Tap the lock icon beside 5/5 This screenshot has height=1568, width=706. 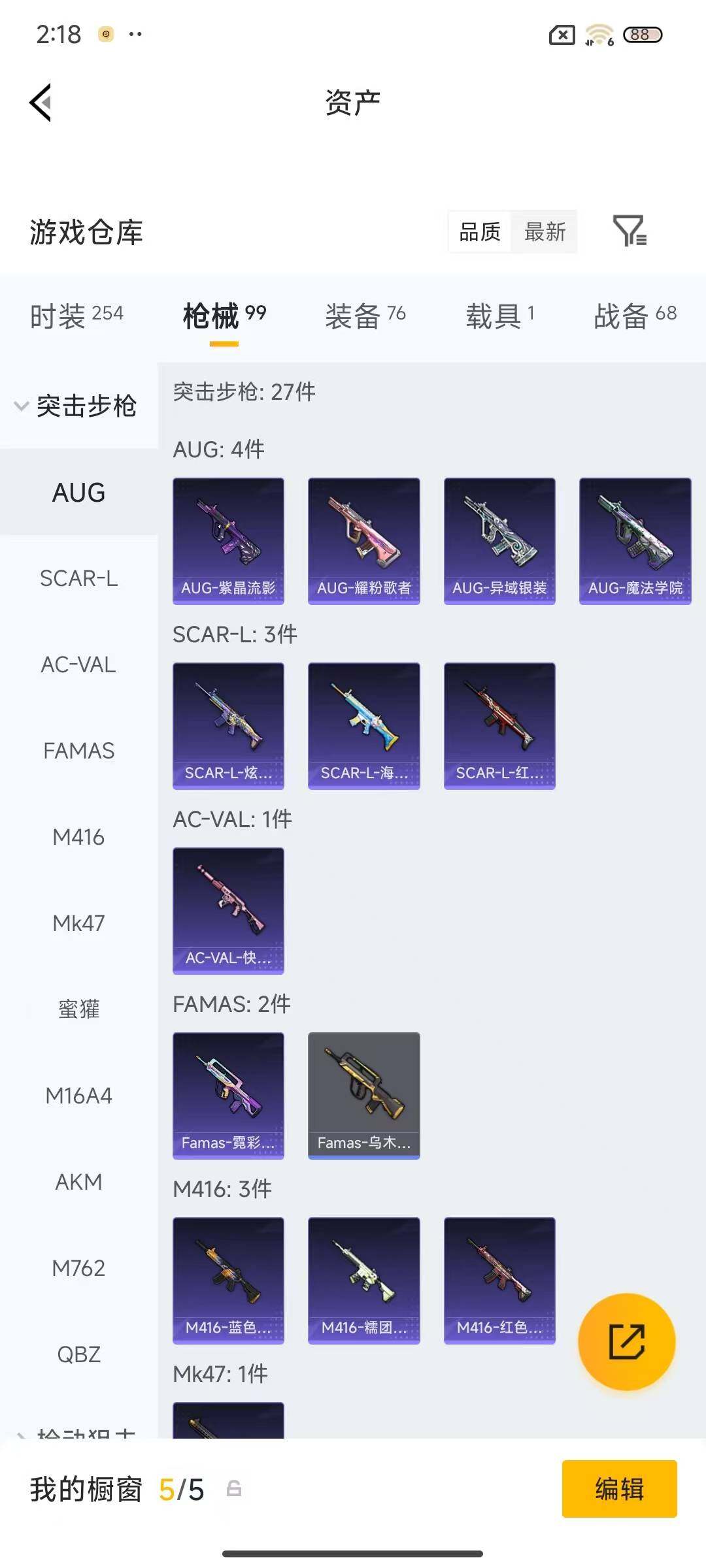[234, 1489]
